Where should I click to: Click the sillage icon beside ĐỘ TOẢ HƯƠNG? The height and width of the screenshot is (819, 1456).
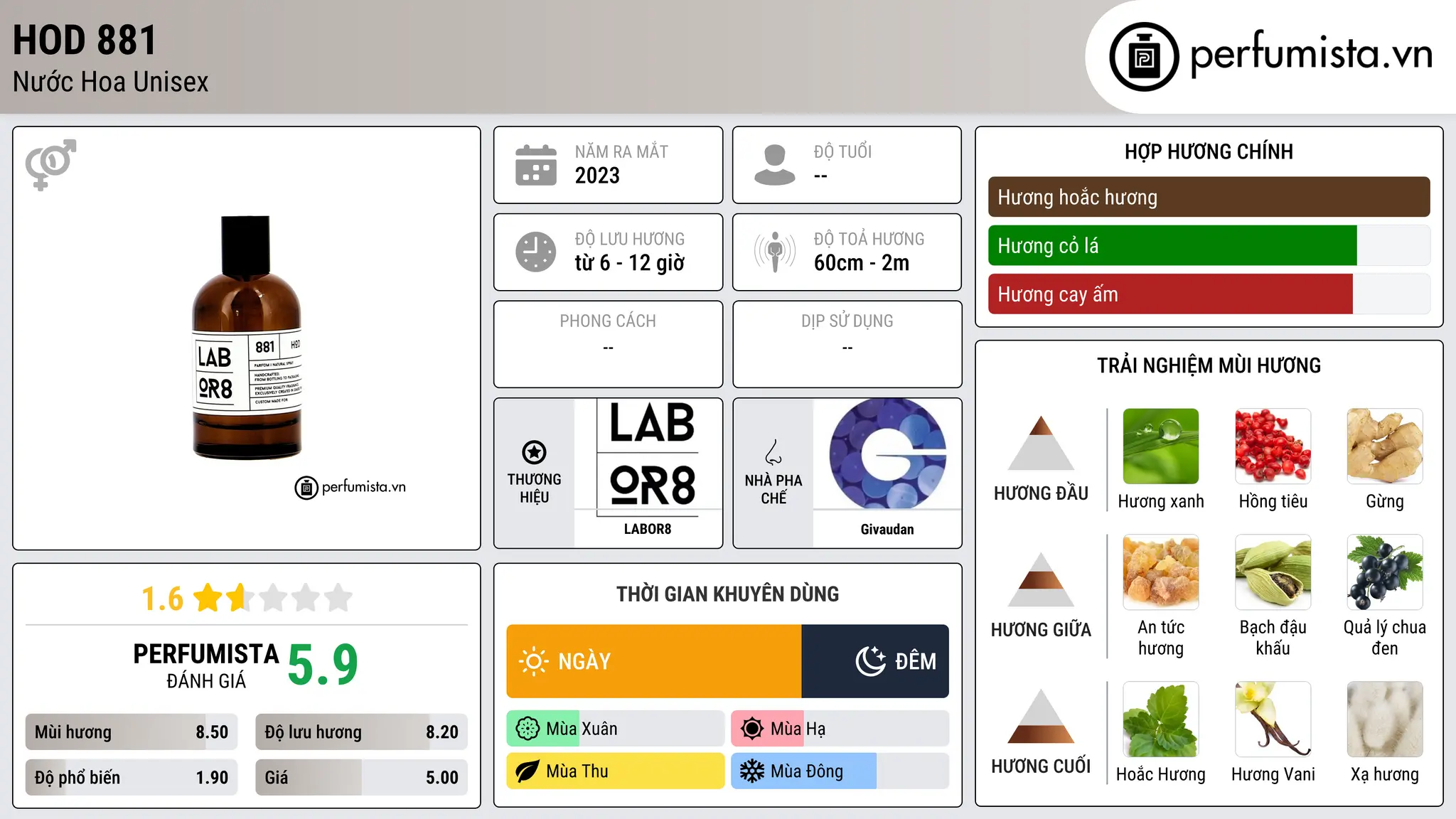click(x=774, y=252)
